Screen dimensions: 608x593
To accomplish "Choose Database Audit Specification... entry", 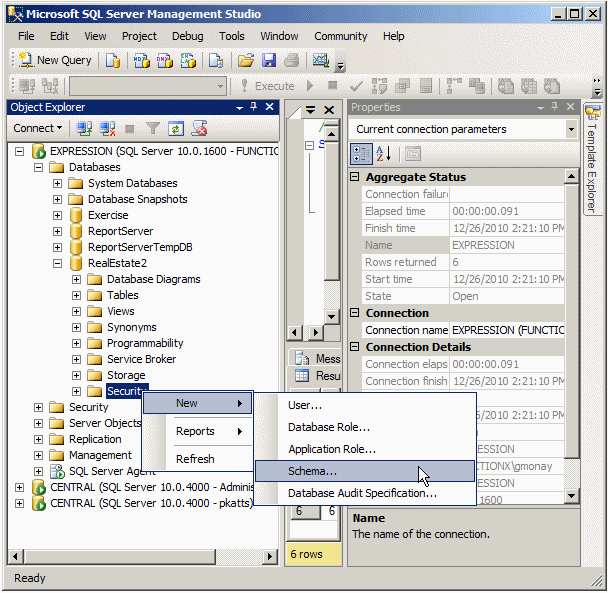I will 364,493.
